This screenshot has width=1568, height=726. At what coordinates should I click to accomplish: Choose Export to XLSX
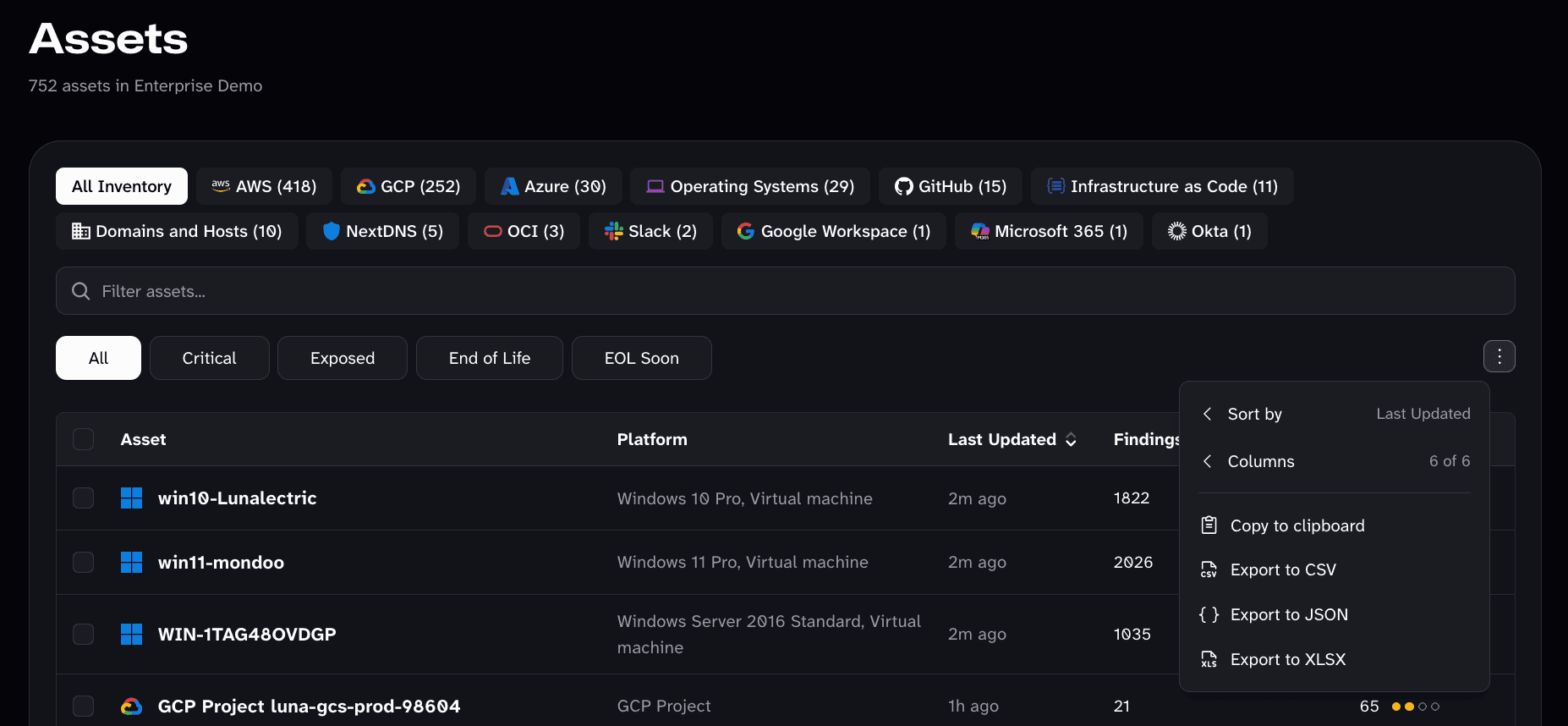1335,659
